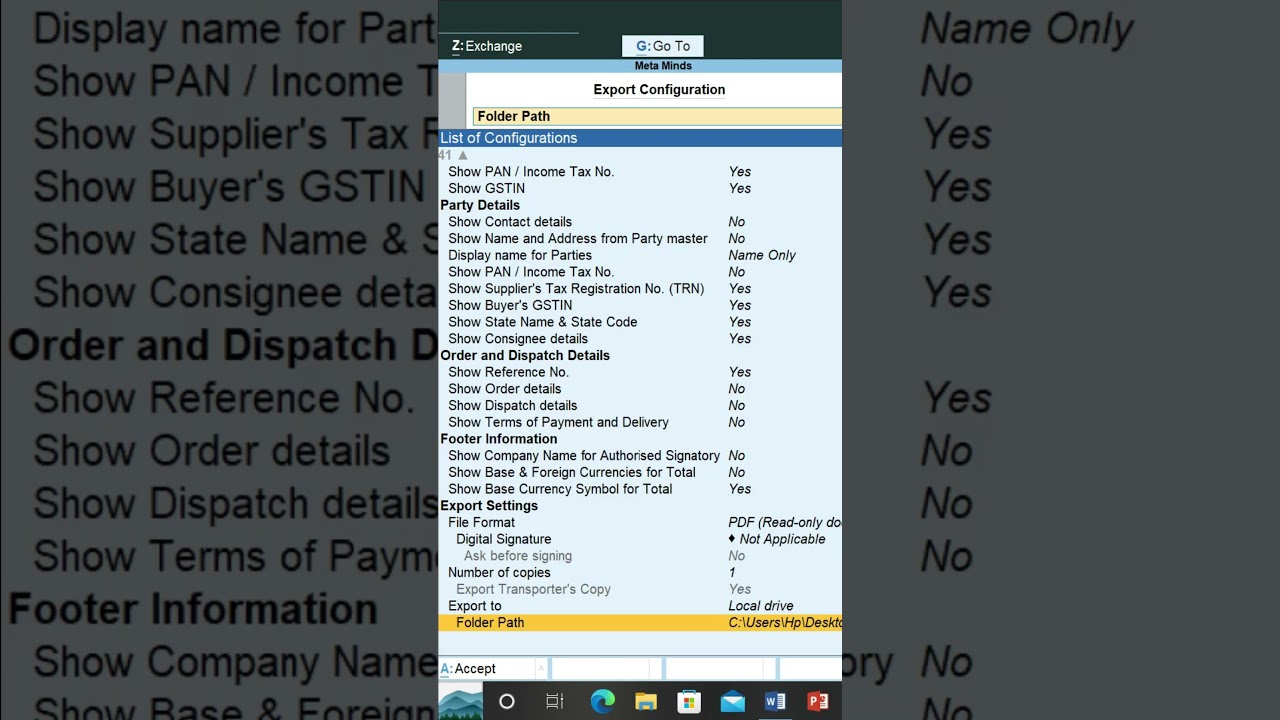Click the Export Configuration title
Screen dimensions: 1280x720
click(x=659, y=90)
